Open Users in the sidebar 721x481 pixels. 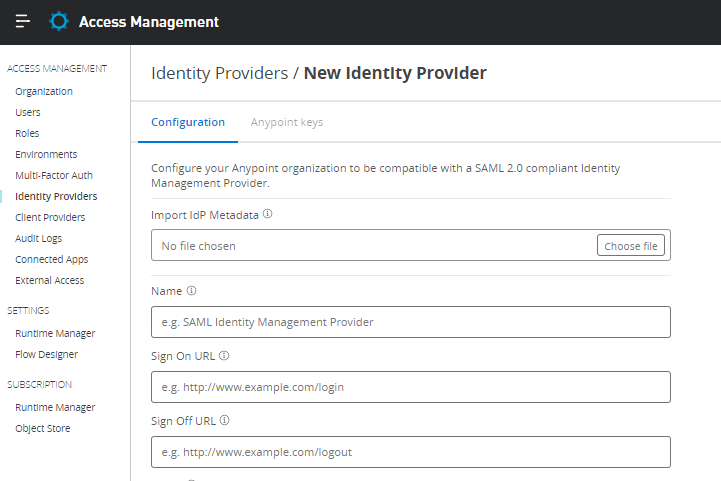click(28, 112)
